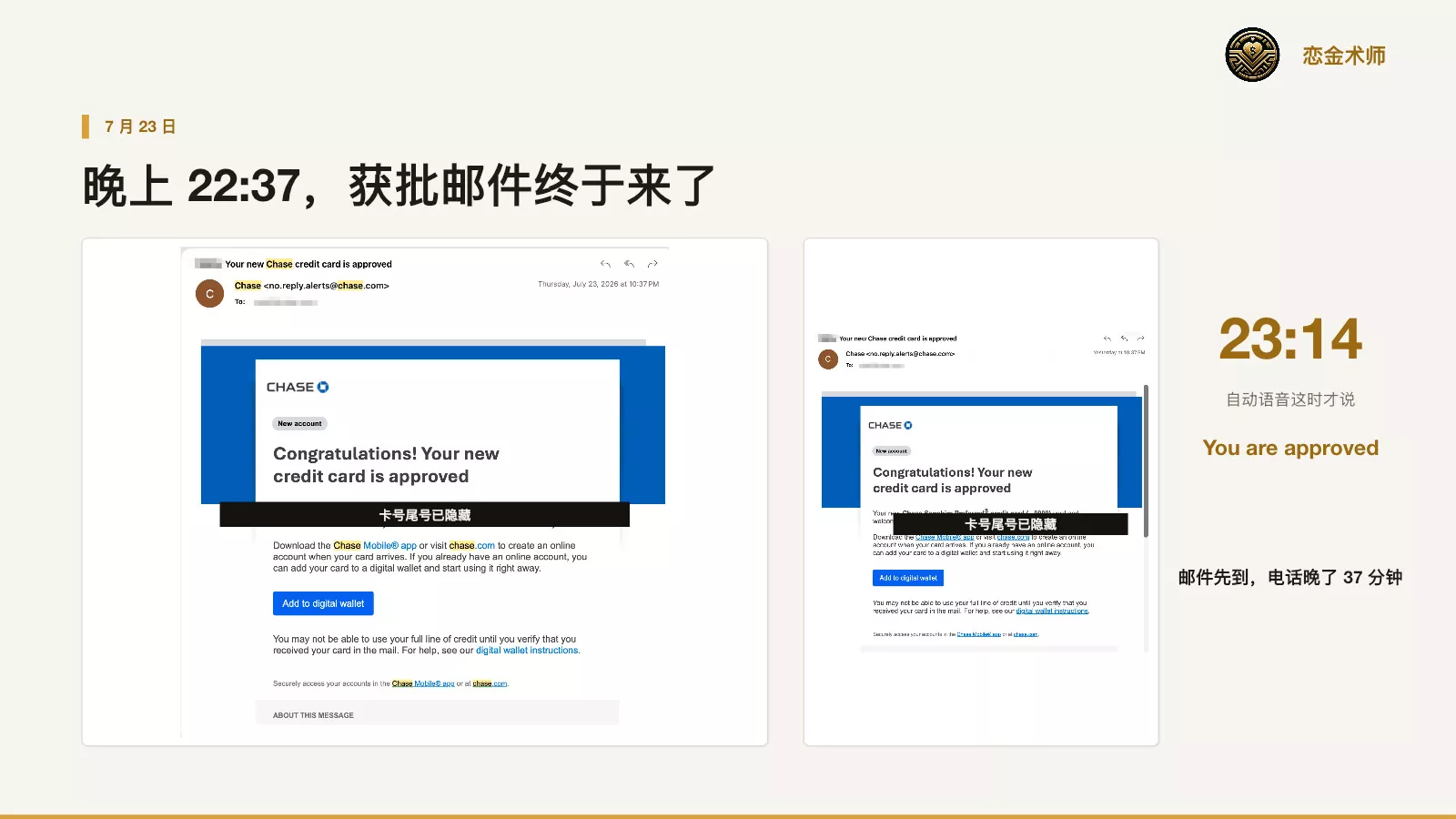1456x819 pixels.
Task: Click heading 'Congratulations! Your new credit card is approved' left
Action: coord(386,465)
